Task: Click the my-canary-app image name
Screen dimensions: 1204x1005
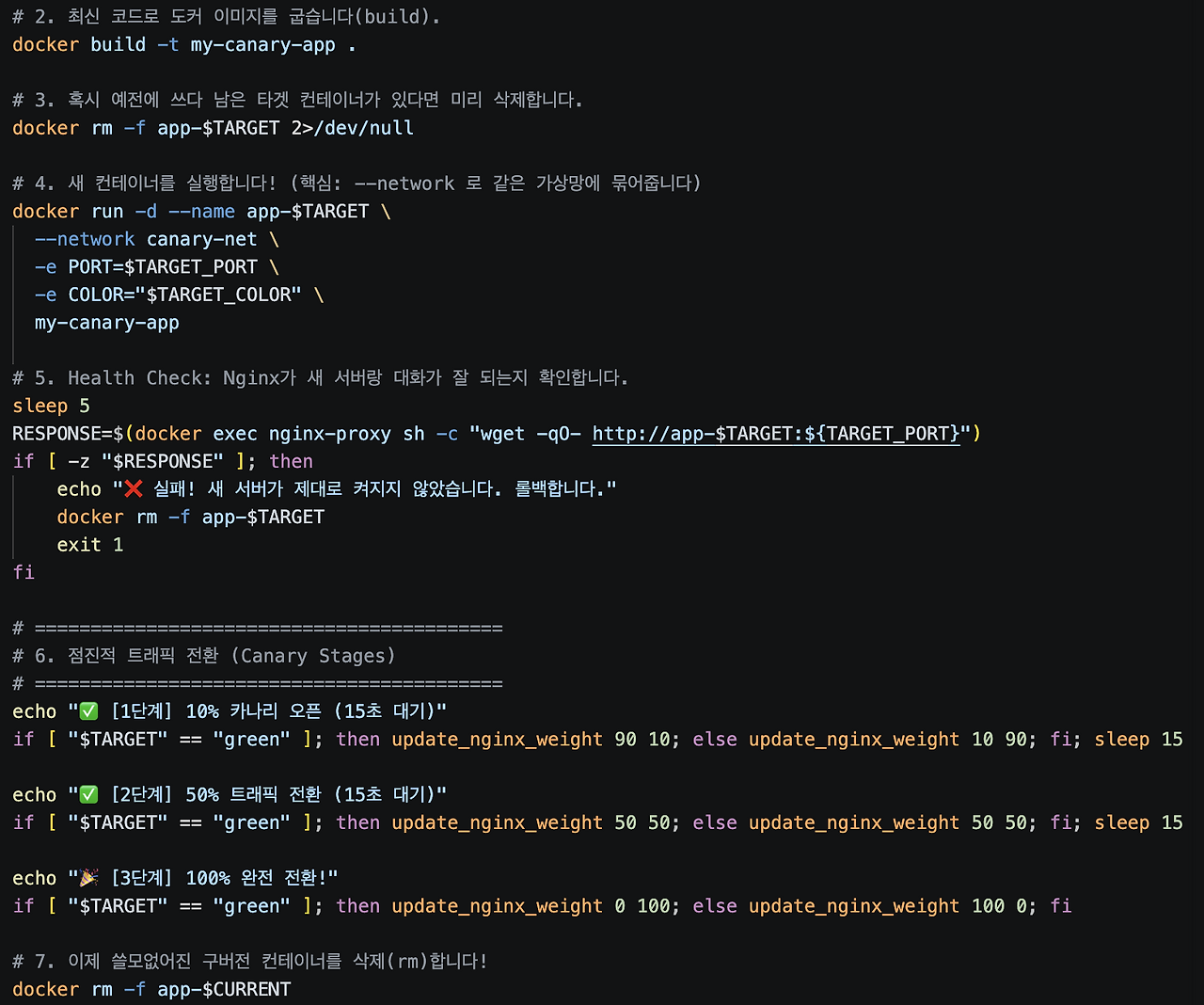Action: (105, 323)
